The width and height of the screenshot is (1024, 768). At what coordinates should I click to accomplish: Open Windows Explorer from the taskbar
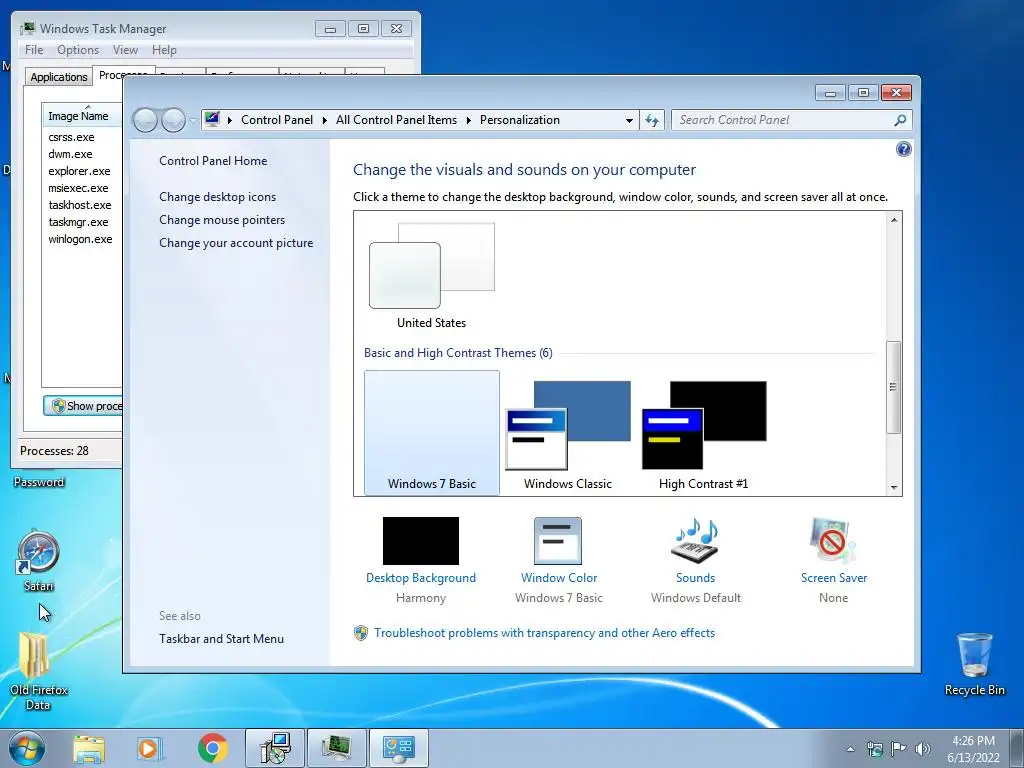coord(88,748)
